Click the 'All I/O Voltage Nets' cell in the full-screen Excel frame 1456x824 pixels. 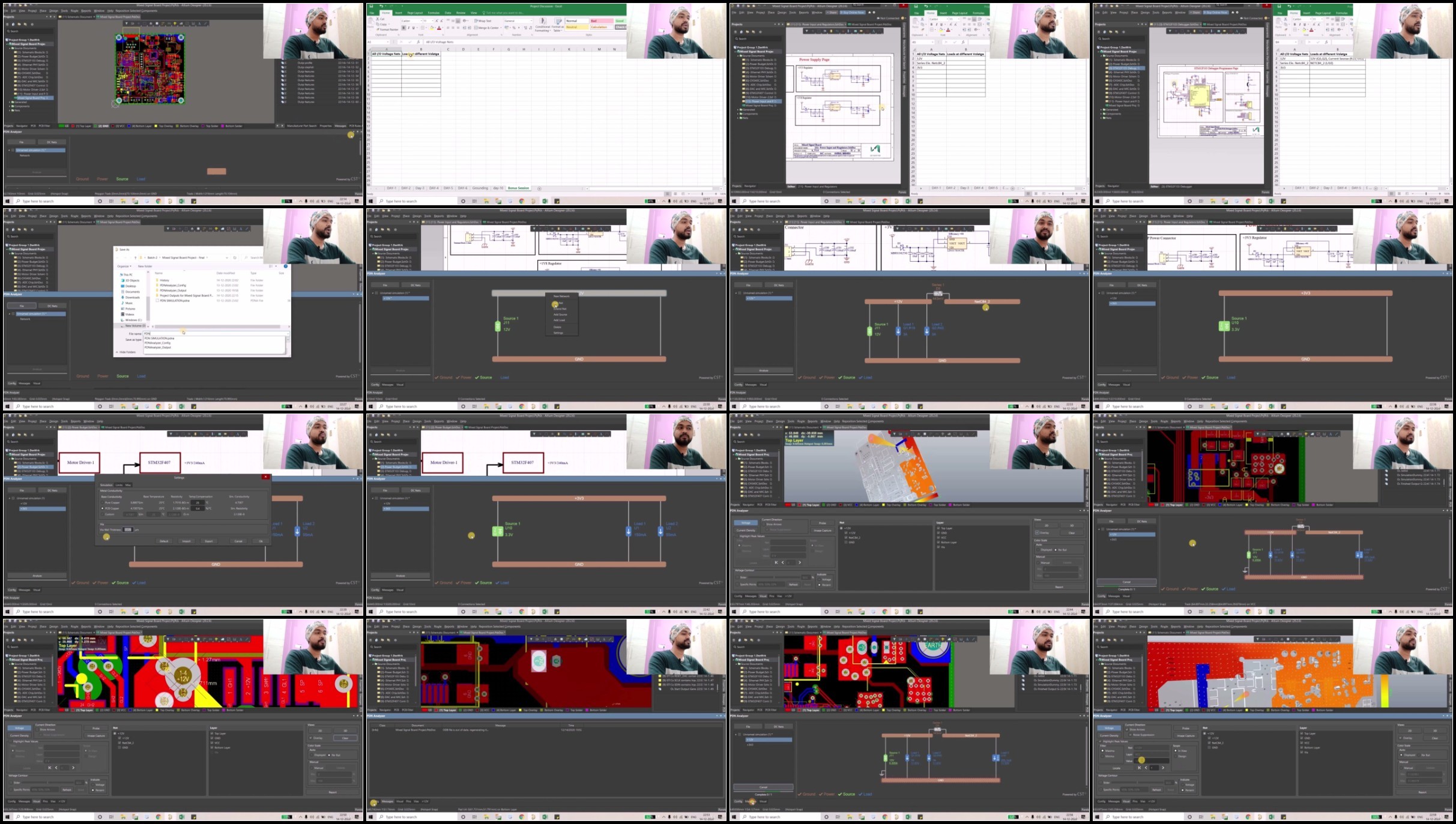coord(387,54)
